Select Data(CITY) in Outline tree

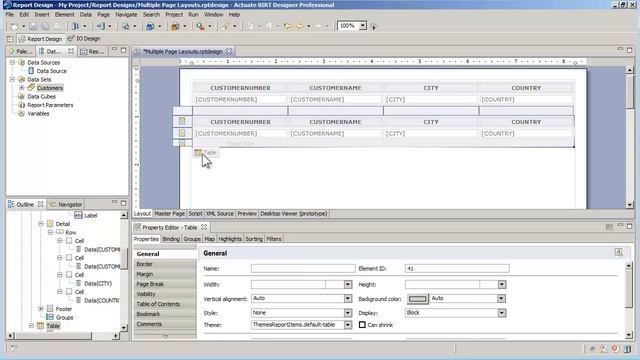[x=98, y=284]
